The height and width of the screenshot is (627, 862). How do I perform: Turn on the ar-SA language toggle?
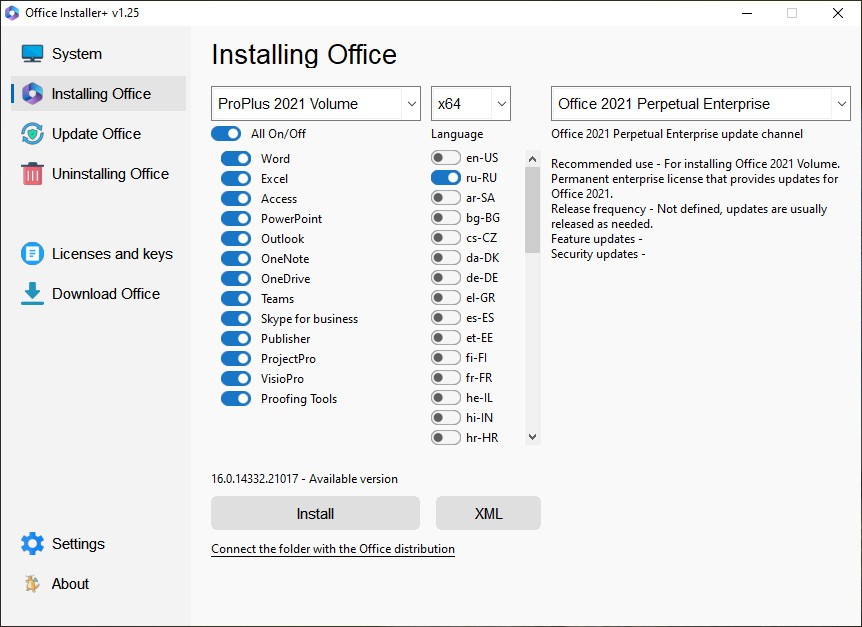446,198
